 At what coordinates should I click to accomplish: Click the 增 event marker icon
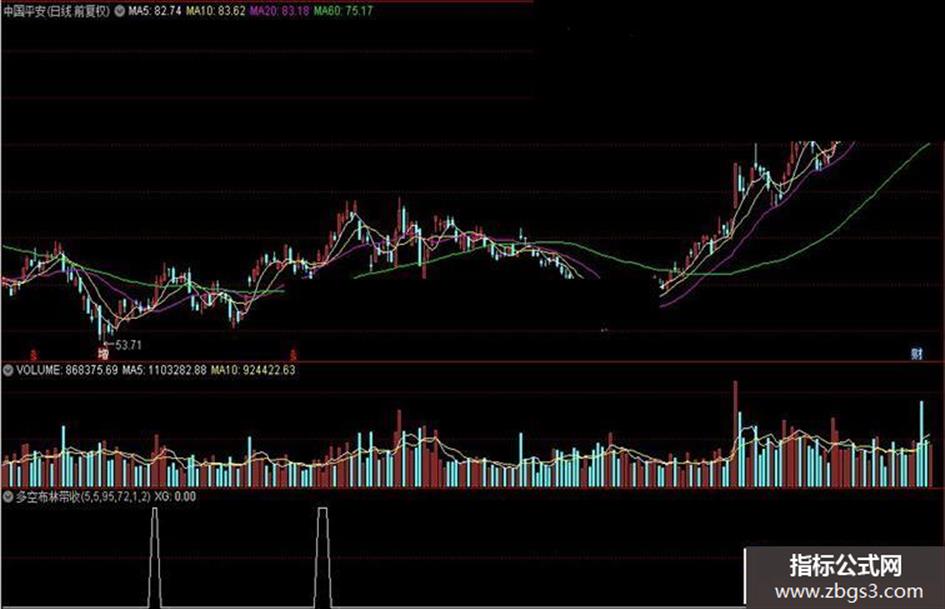coord(103,353)
